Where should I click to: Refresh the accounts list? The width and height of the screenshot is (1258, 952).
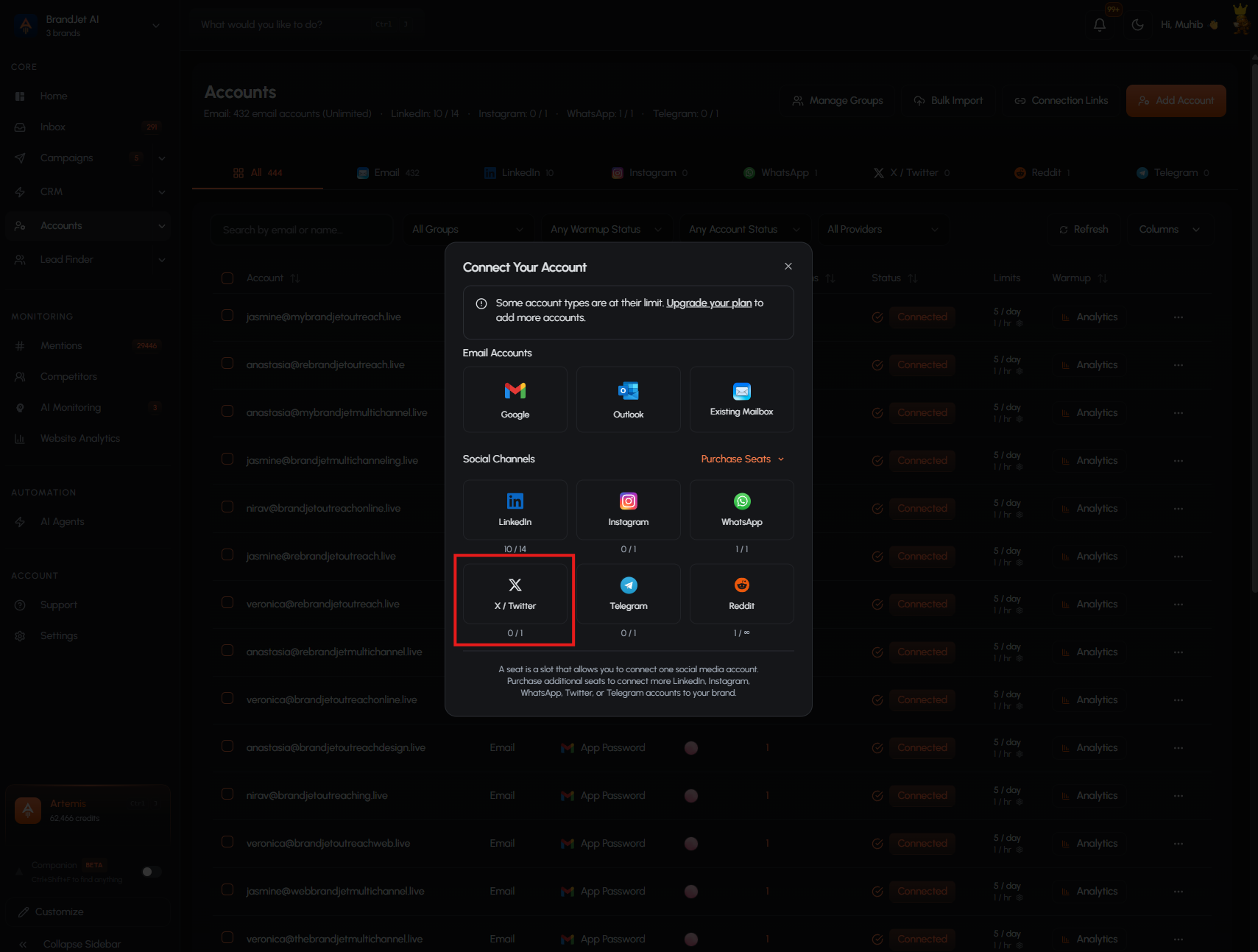point(1083,229)
